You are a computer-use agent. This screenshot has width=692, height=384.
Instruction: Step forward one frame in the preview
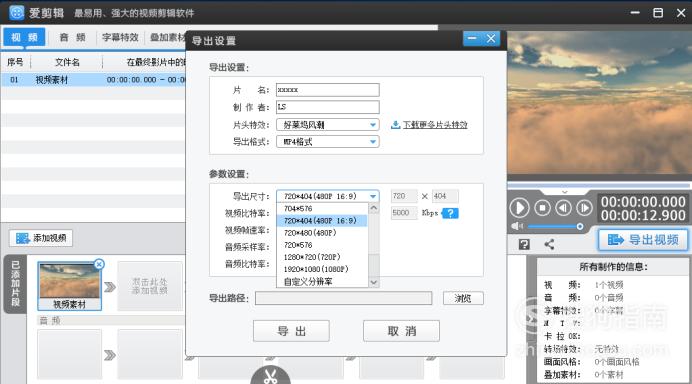(584, 208)
